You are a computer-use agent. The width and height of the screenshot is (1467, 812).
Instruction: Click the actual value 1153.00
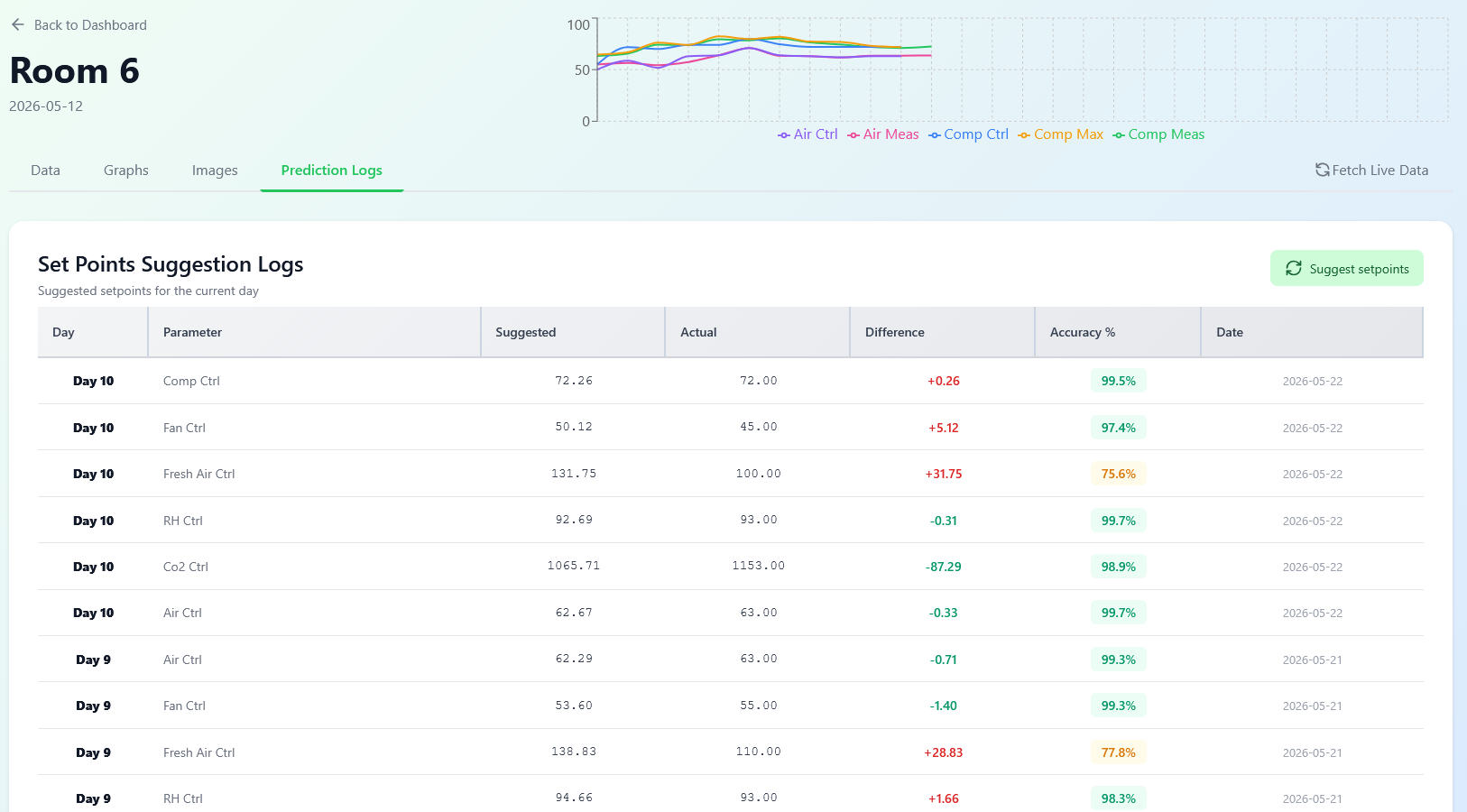pos(759,566)
